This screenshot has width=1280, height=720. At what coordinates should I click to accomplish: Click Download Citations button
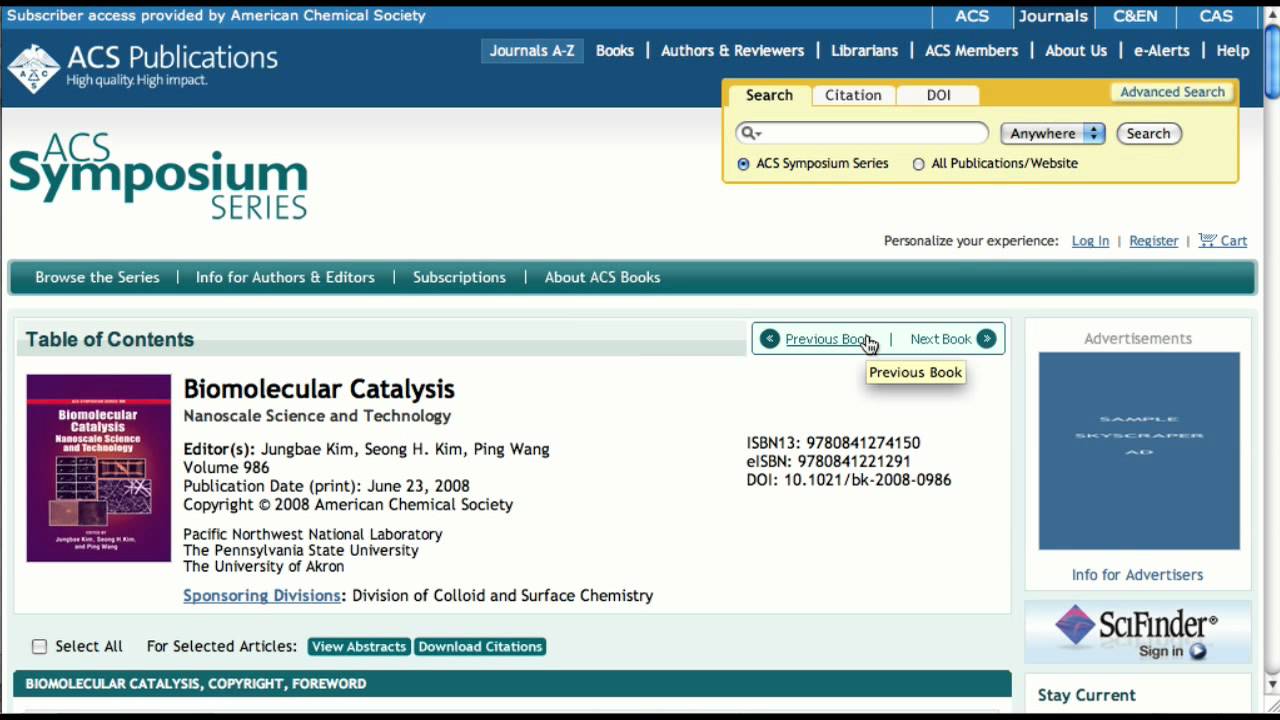click(x=480, y=647)
